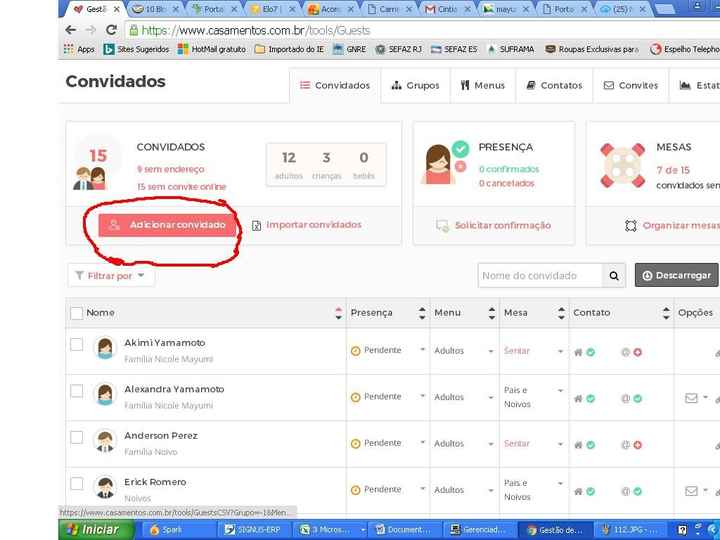Switch to the Menus tab

coord(483,85)
